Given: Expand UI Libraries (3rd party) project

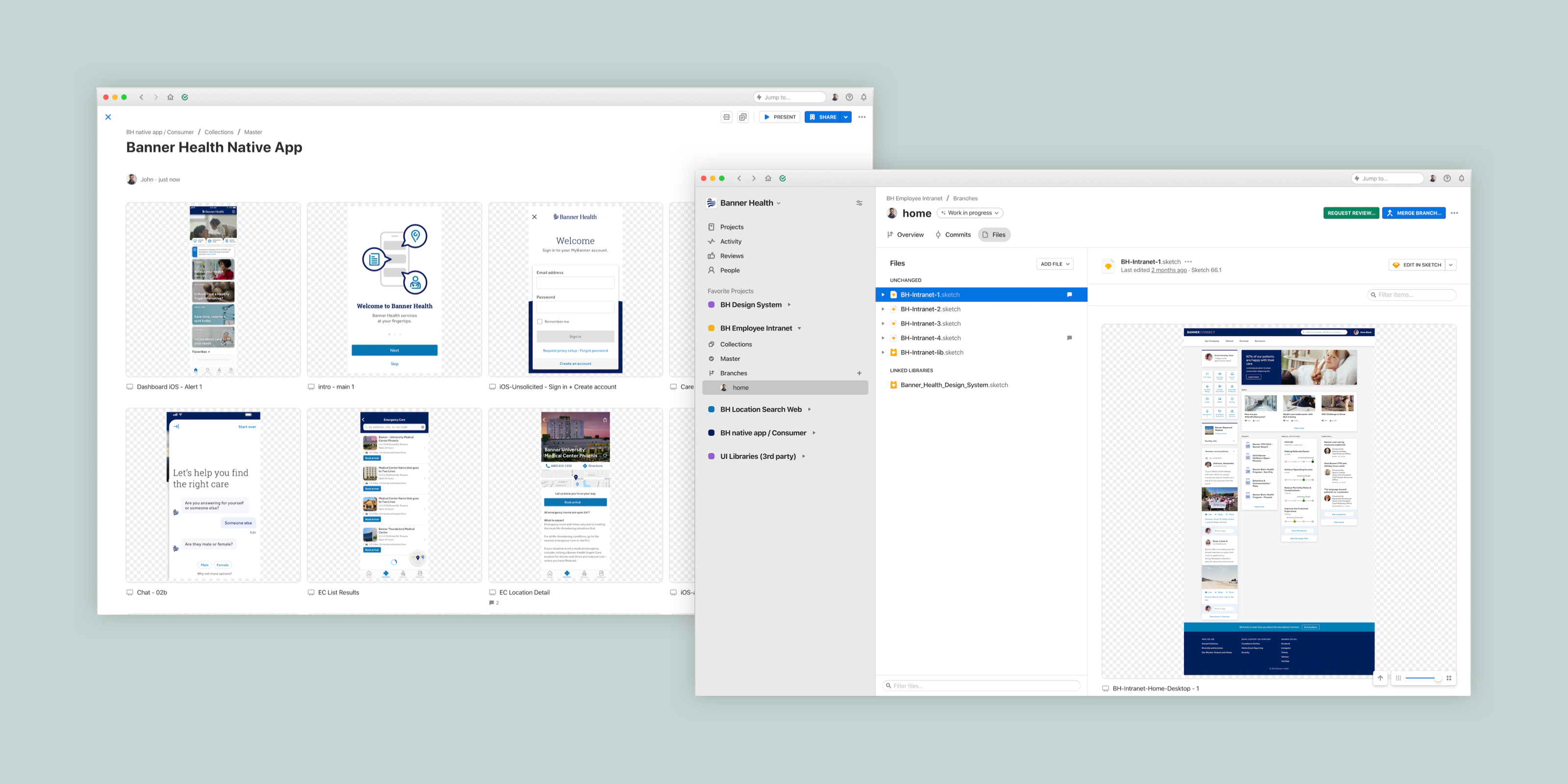Looking at the screenshot, I should [804, 457].
